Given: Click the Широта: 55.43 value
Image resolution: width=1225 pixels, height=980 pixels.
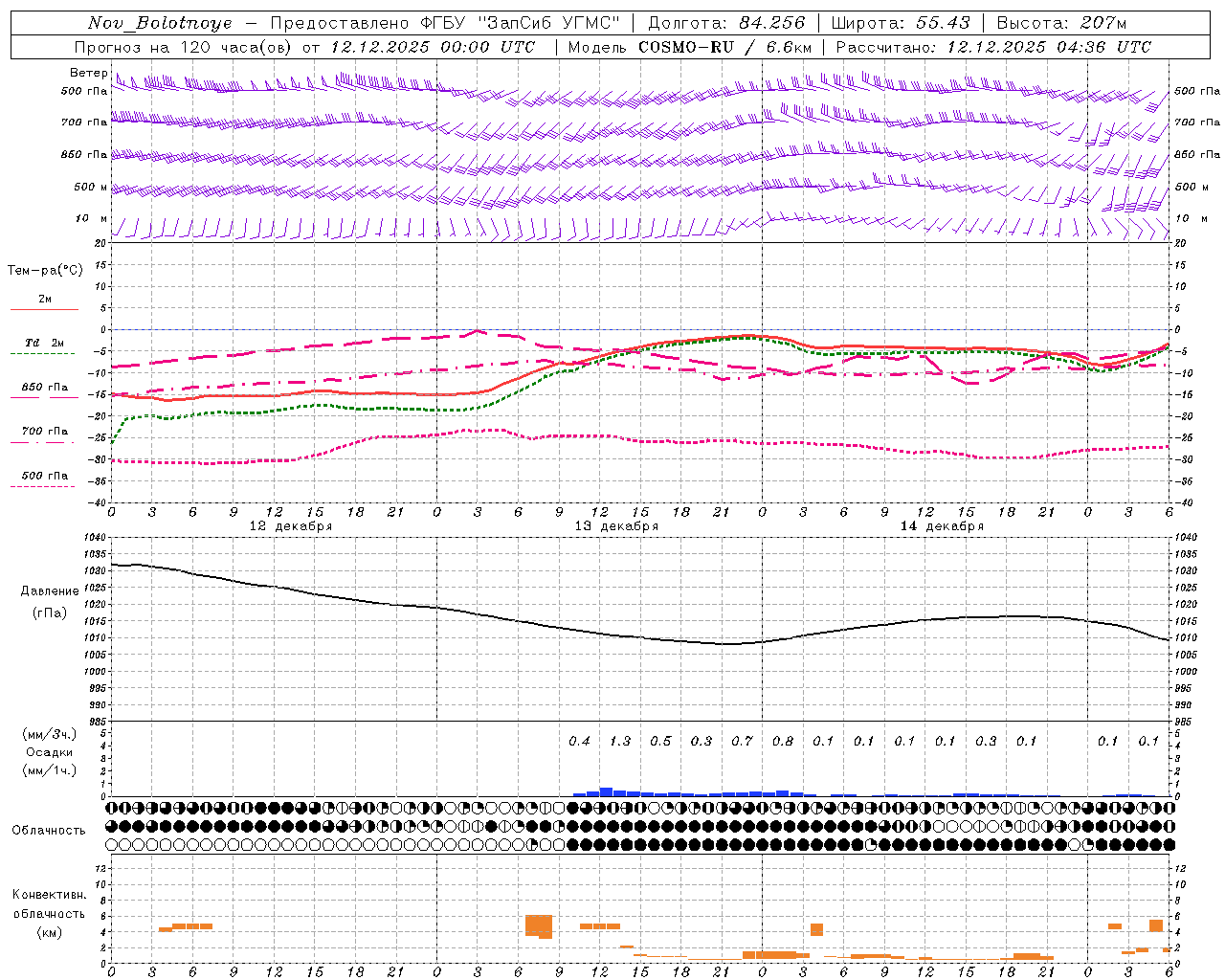Looking at the screenshot, I should pyautogui.click(x=901, y=23).
